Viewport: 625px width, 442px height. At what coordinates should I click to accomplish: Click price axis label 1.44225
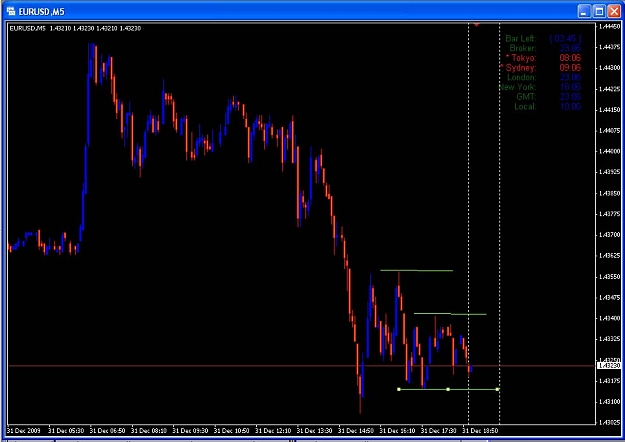tap(609, 89)
